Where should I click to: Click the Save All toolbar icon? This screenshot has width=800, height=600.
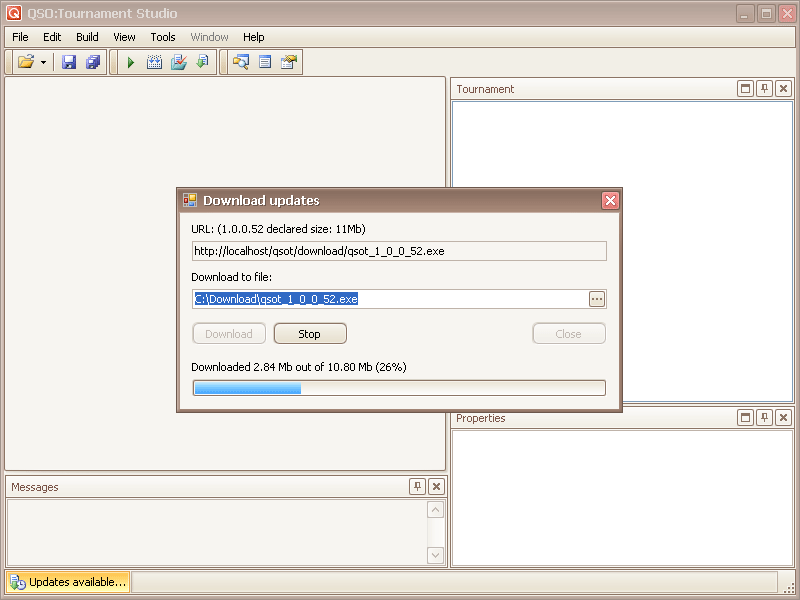tap(93, 62)
